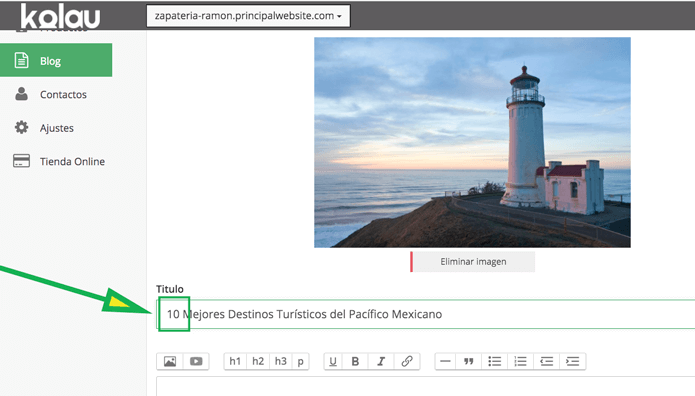This screenshot has height=396, width=695.
Task: Click the insert video toolbar icon
Action: coord(196,361)
